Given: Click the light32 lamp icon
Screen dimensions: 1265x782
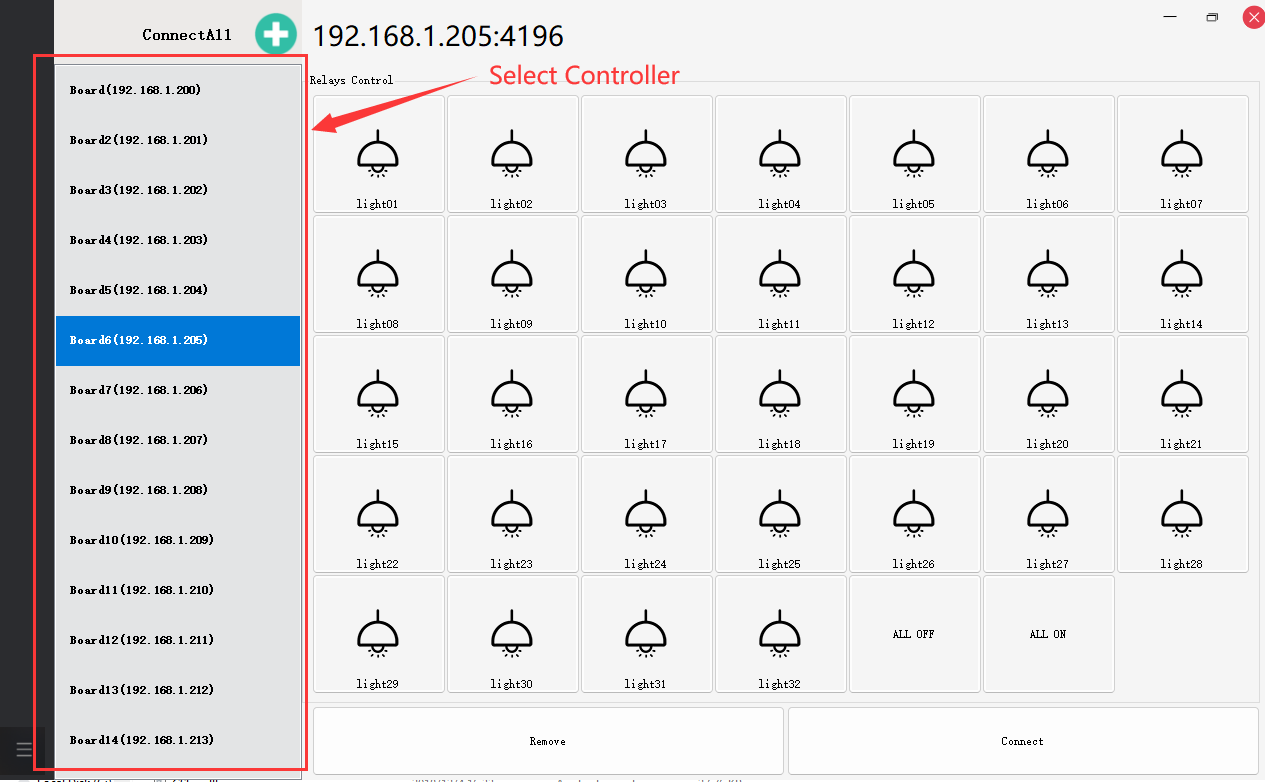Looking at the screenshot, I should pyautogui.click(x=780, y=633).
